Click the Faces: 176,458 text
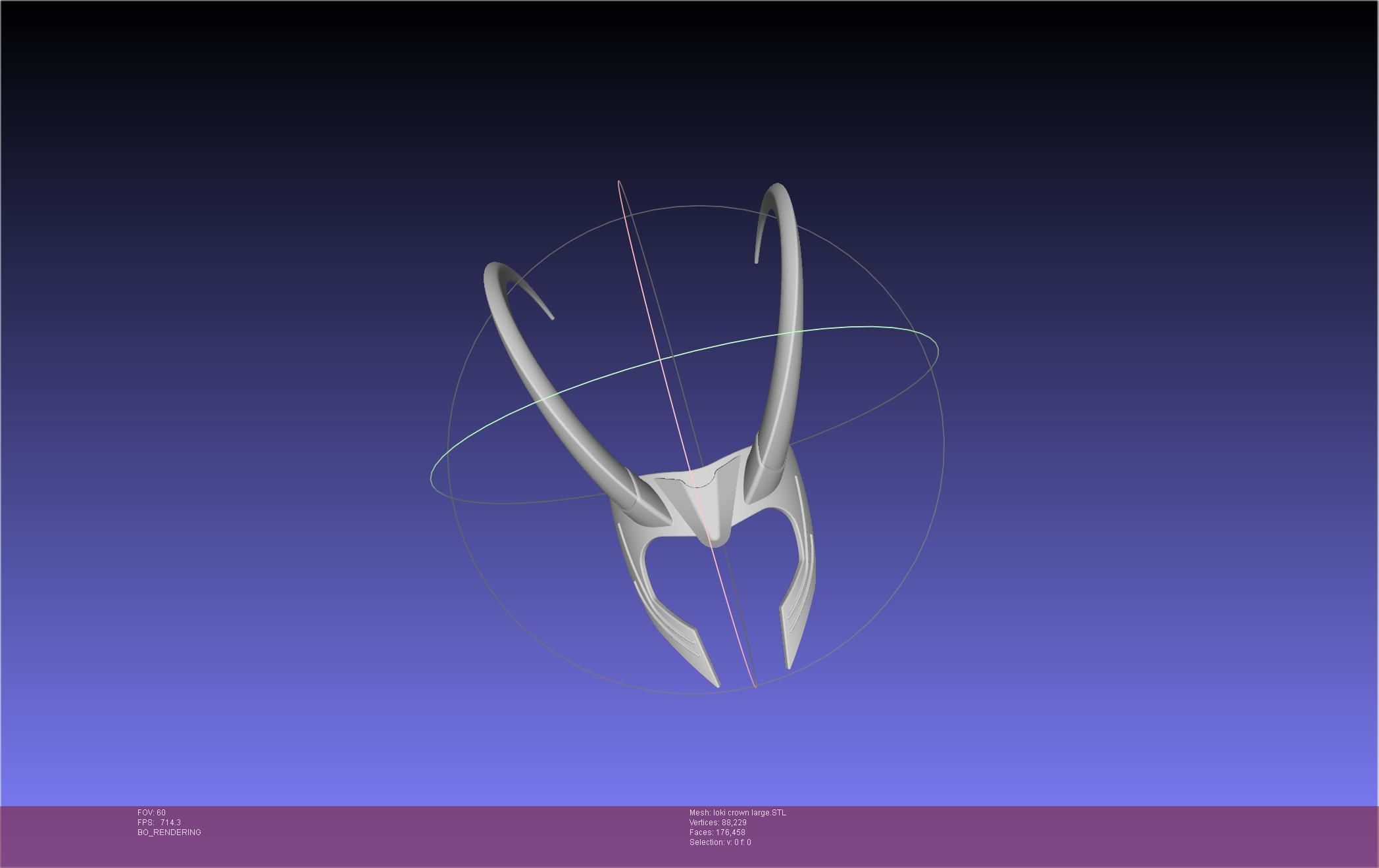The height and width of the screenshot is (868, 1379). point(717,832)
